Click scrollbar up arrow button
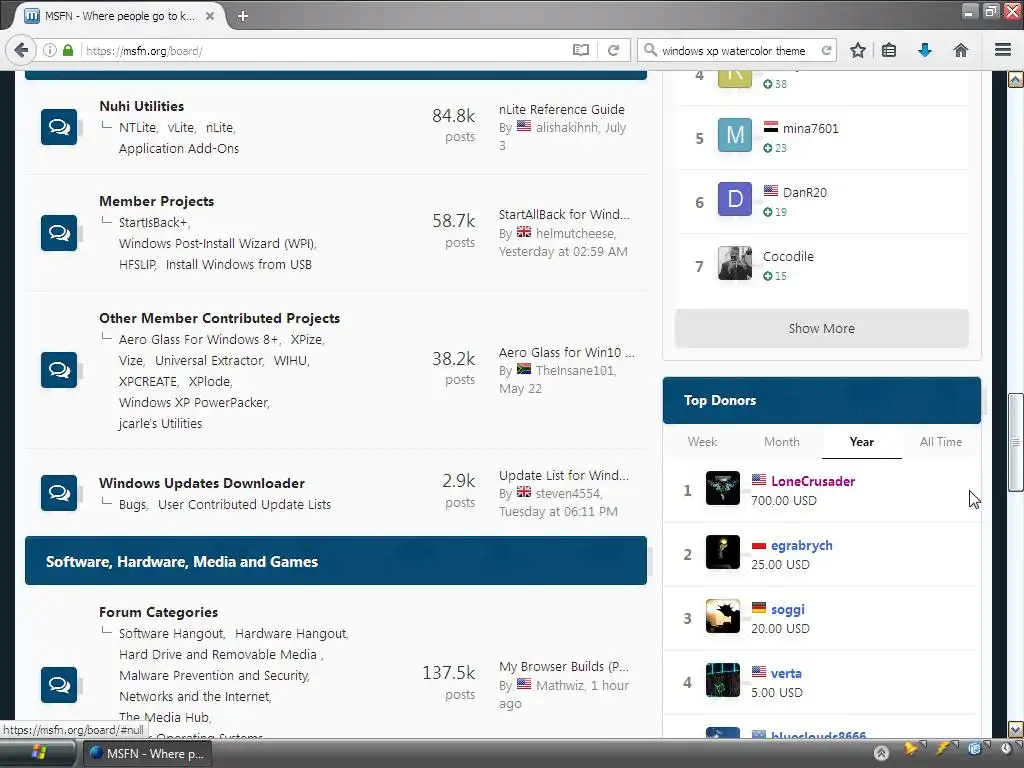The image size is (1024, 768). 1016,80
